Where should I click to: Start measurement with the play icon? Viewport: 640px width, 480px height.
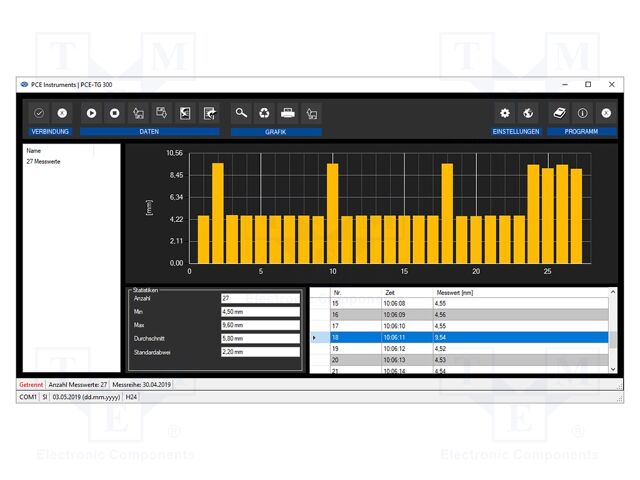coord(91,114)
